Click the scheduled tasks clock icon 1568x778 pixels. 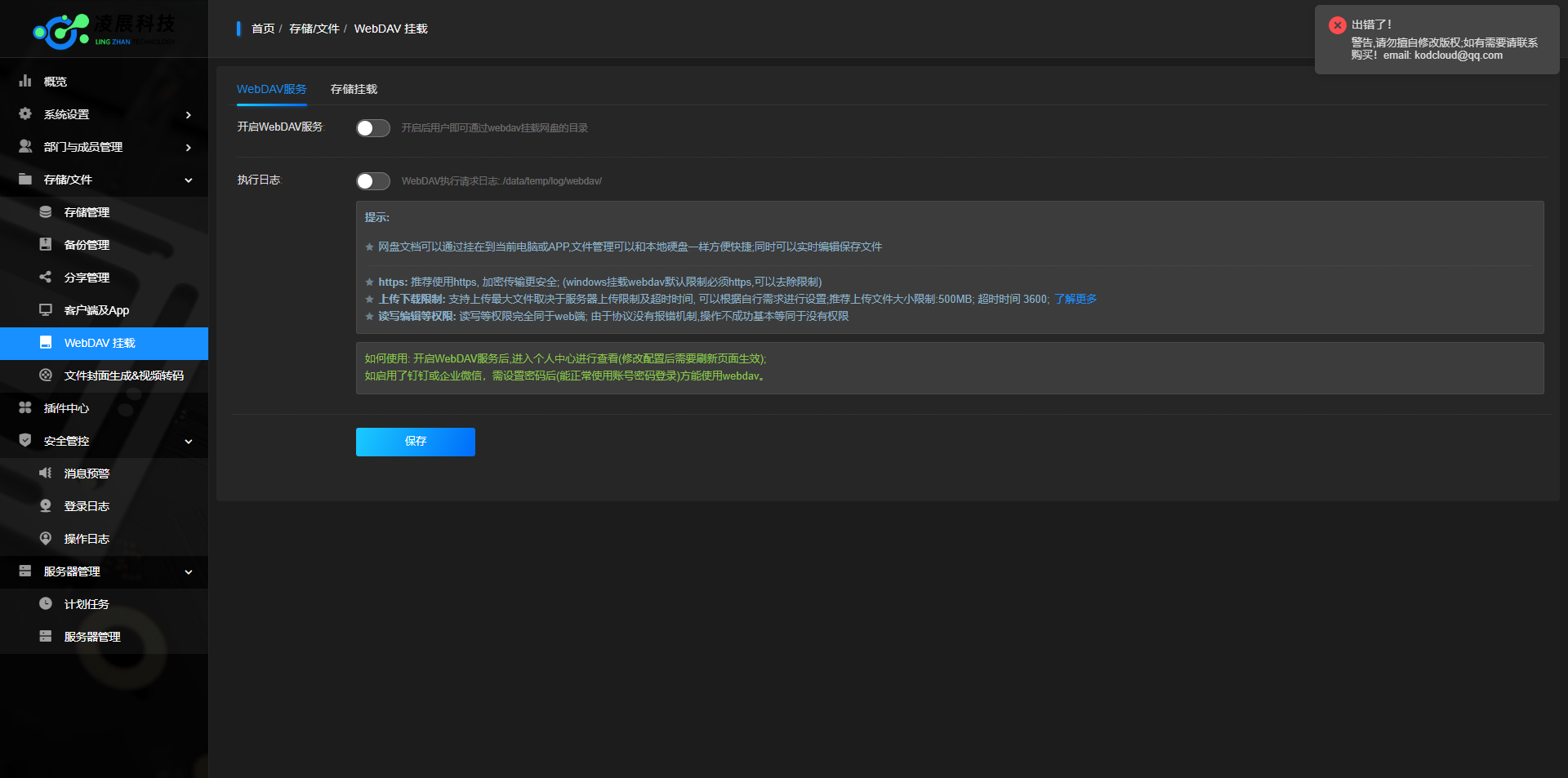(x=46, y=604)
